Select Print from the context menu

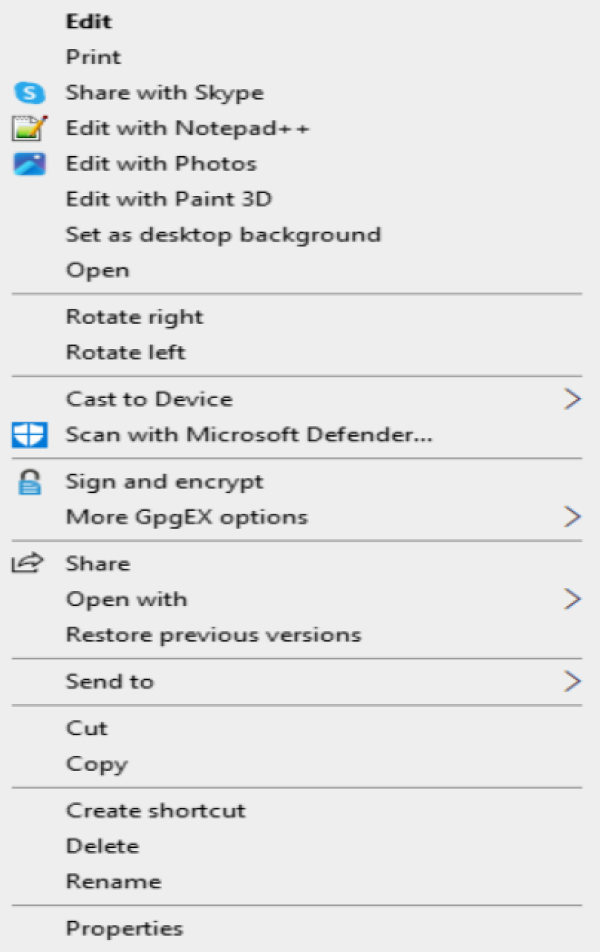click(x=93, y=57)
